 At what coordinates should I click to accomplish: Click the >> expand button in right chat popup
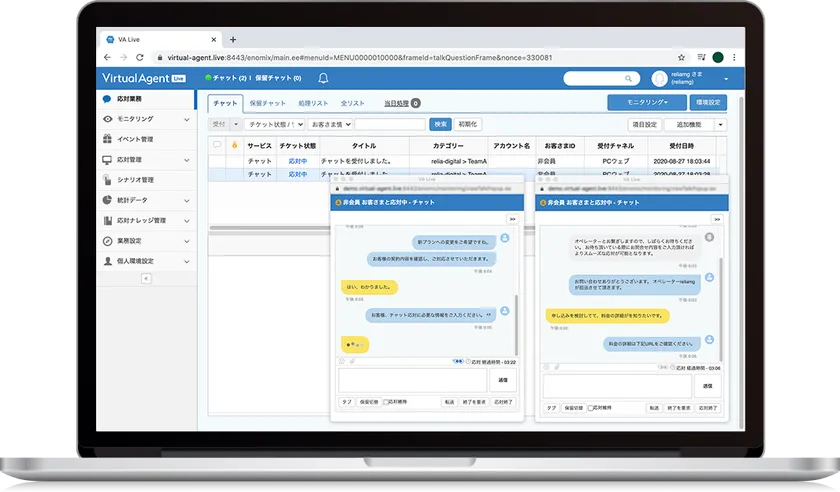(x=717, y=219)
